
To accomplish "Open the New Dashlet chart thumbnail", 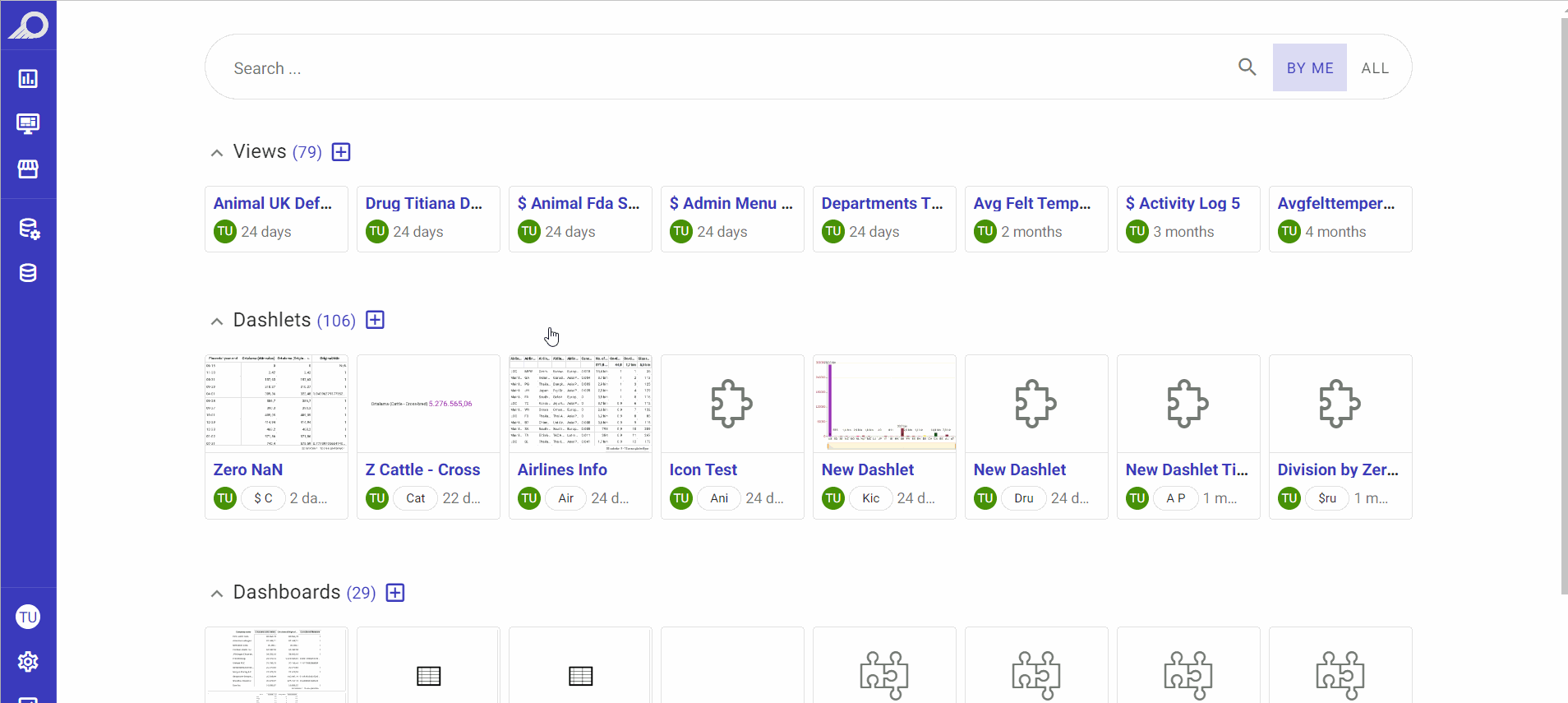I will point(884,404).
